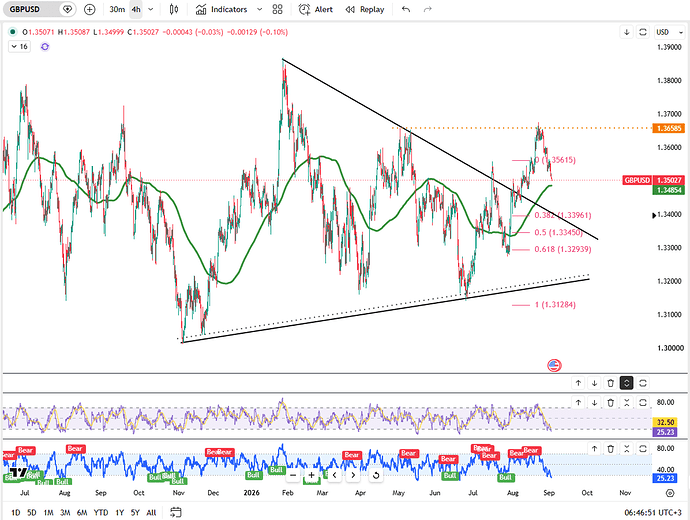Click the diamond icon beside GBPUSD

(67, 9)
